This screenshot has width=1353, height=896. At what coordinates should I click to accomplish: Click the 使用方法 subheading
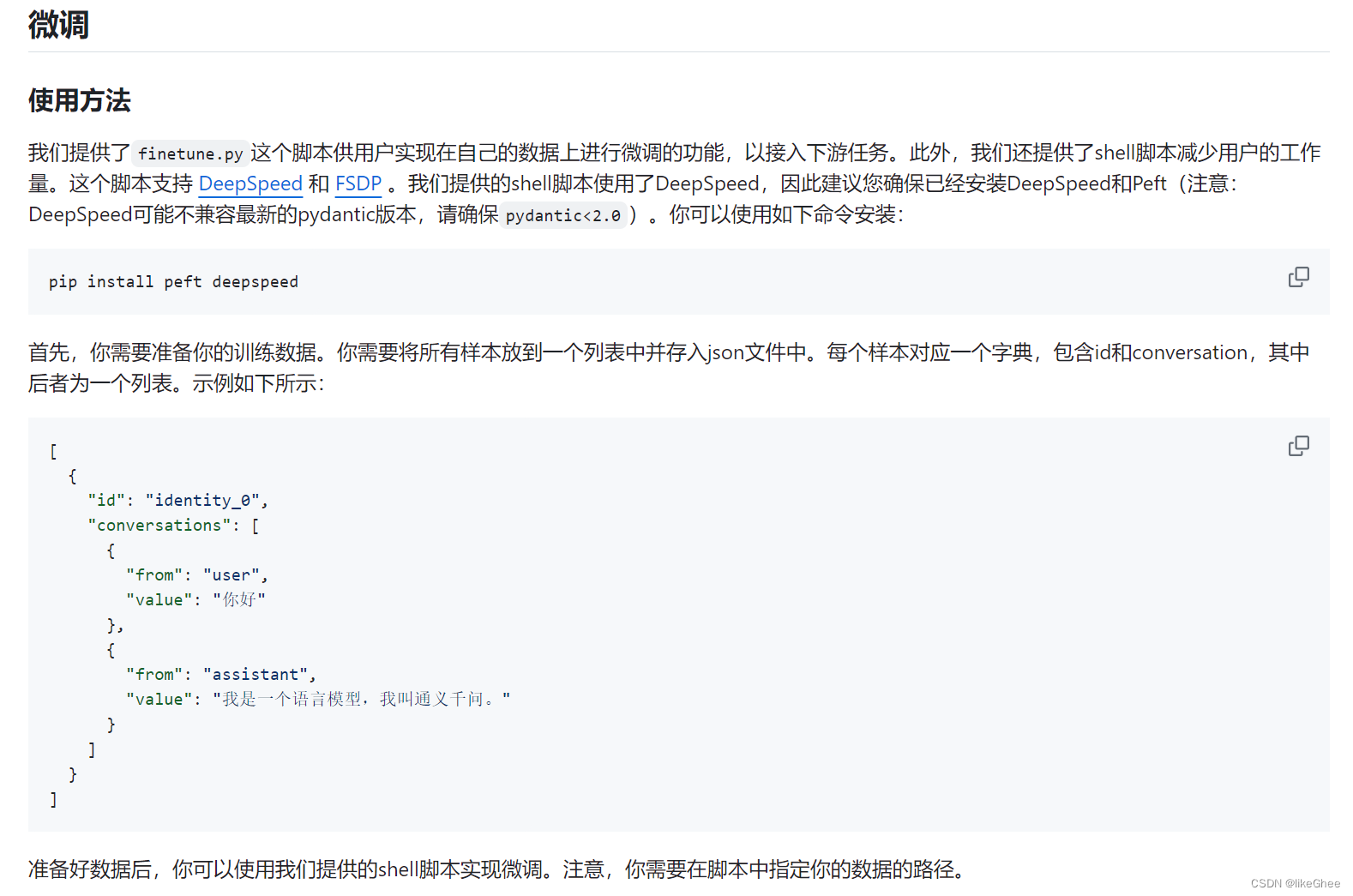click(80, 100)
